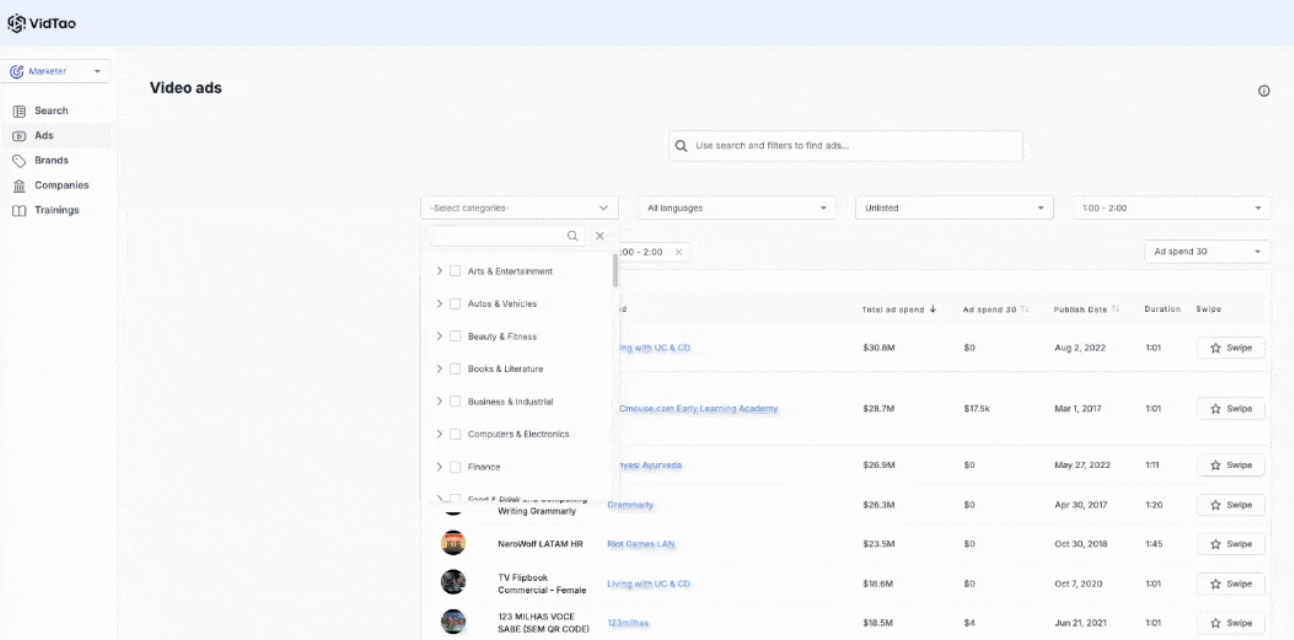Expand the Autos & Vehicles category
This screenshot has height=640, width=1294.
coord(439,304)
